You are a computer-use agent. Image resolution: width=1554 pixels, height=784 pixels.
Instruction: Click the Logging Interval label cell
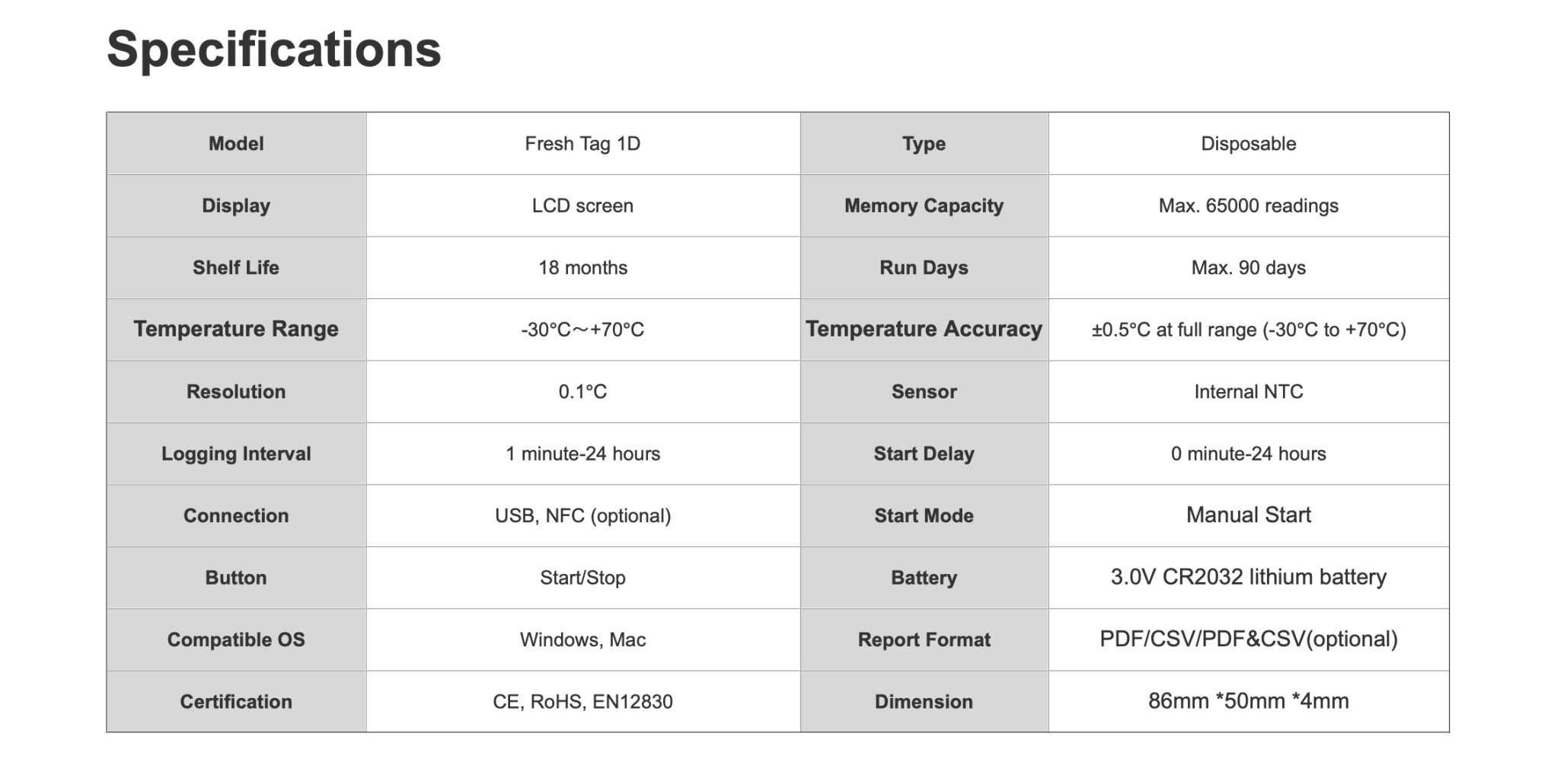pyautogui.click(x=236, y=454)
